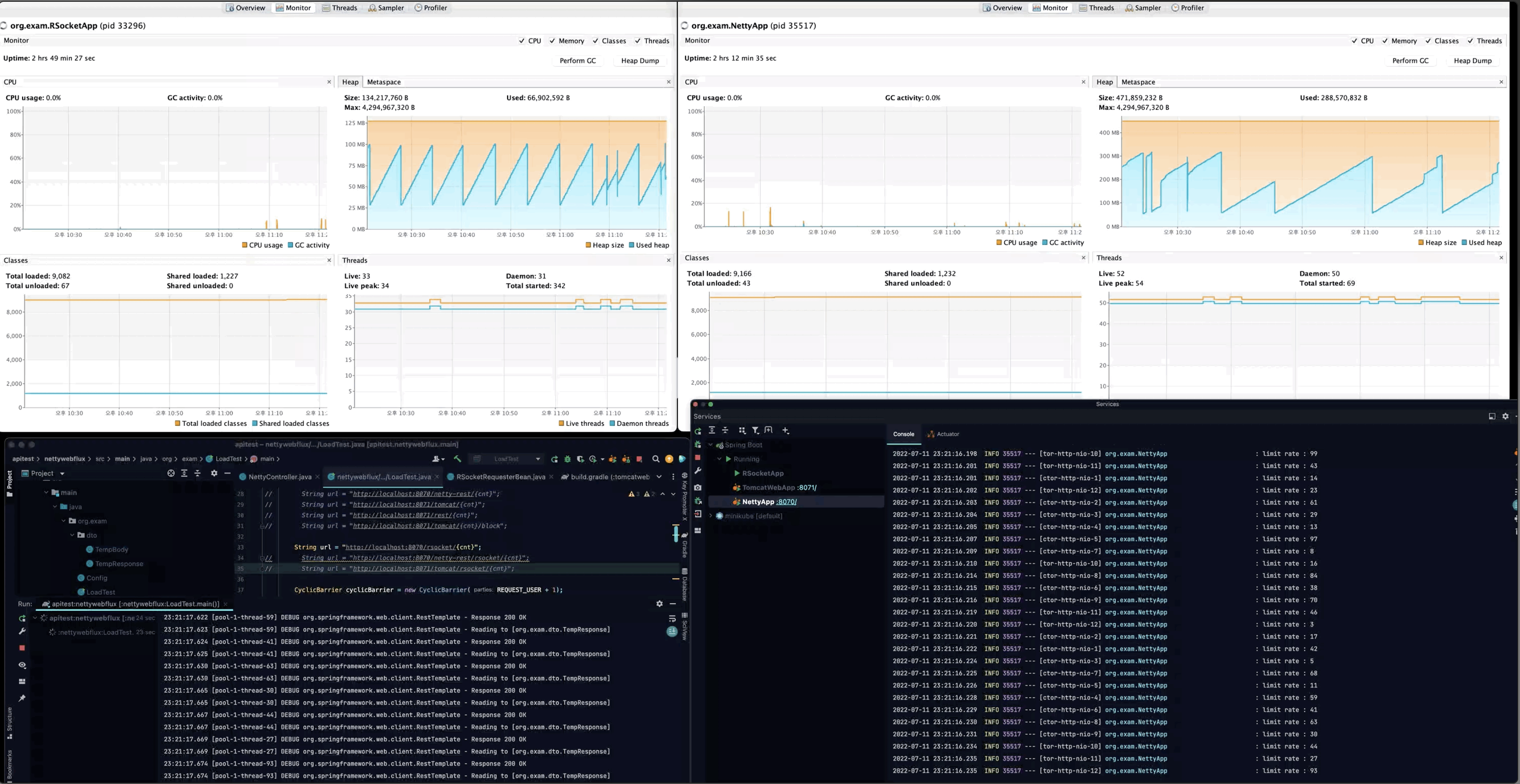Open the RSocketRequesterBean.java editor tab
Image resolution: width=1520 pixels, height=784 pixels.
tap(500, 477)
